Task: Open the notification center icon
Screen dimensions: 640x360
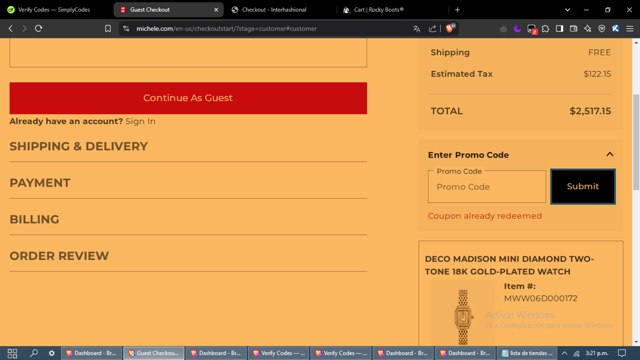Action: (x=622, y=353)
